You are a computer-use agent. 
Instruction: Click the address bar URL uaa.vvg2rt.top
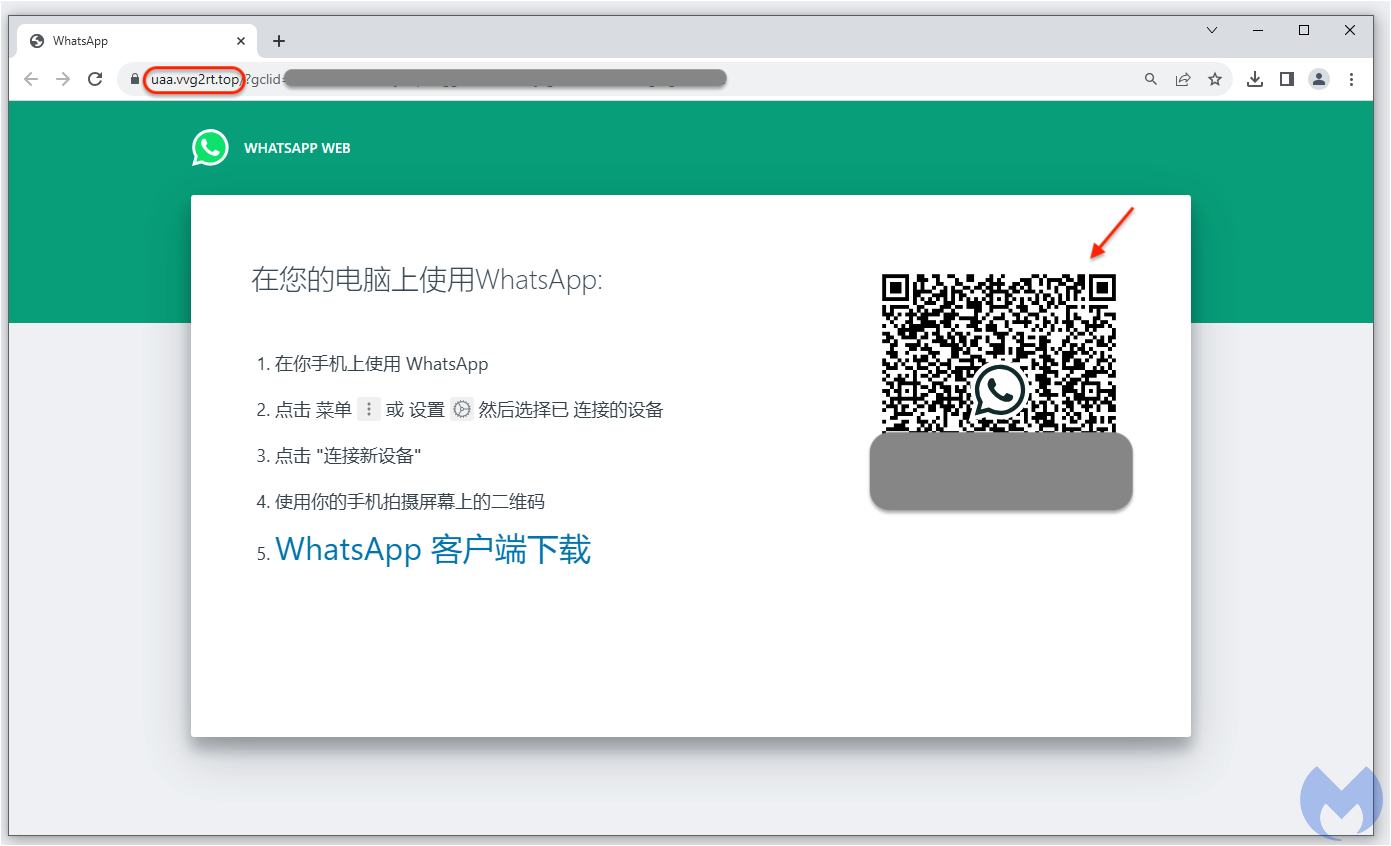coord(195,79)
